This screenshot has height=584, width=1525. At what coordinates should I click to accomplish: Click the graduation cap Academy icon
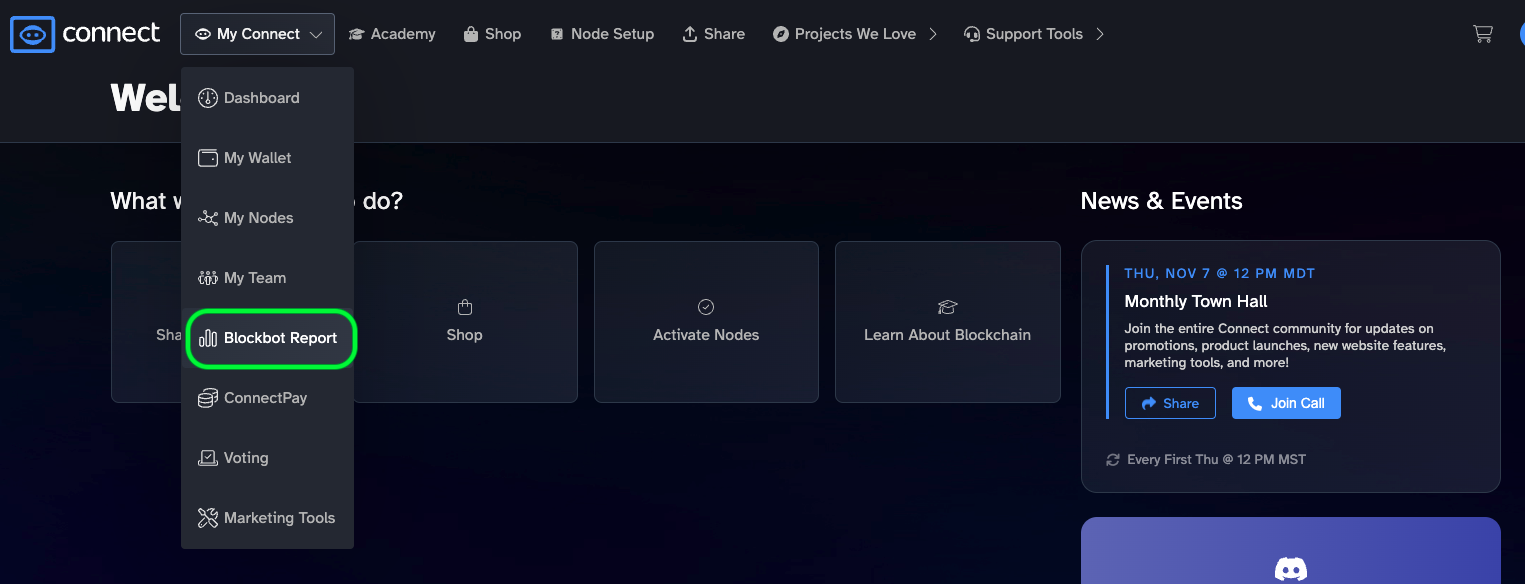click(355, 34)
